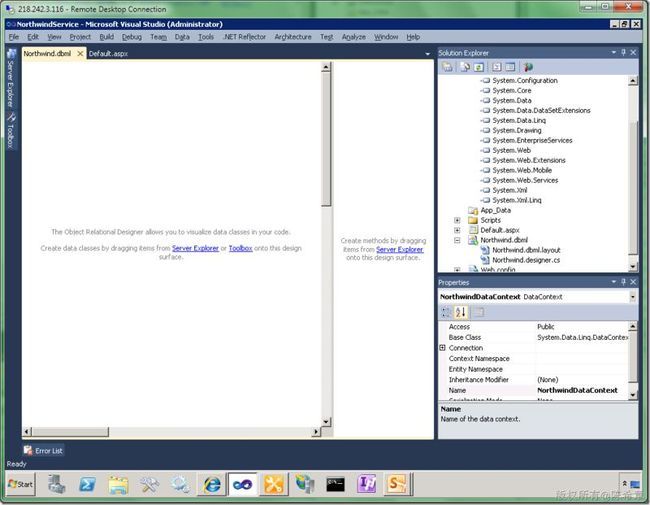Open Server Manager from the taskbar
The image size is (650, 505).
click(x=56, y=484)
